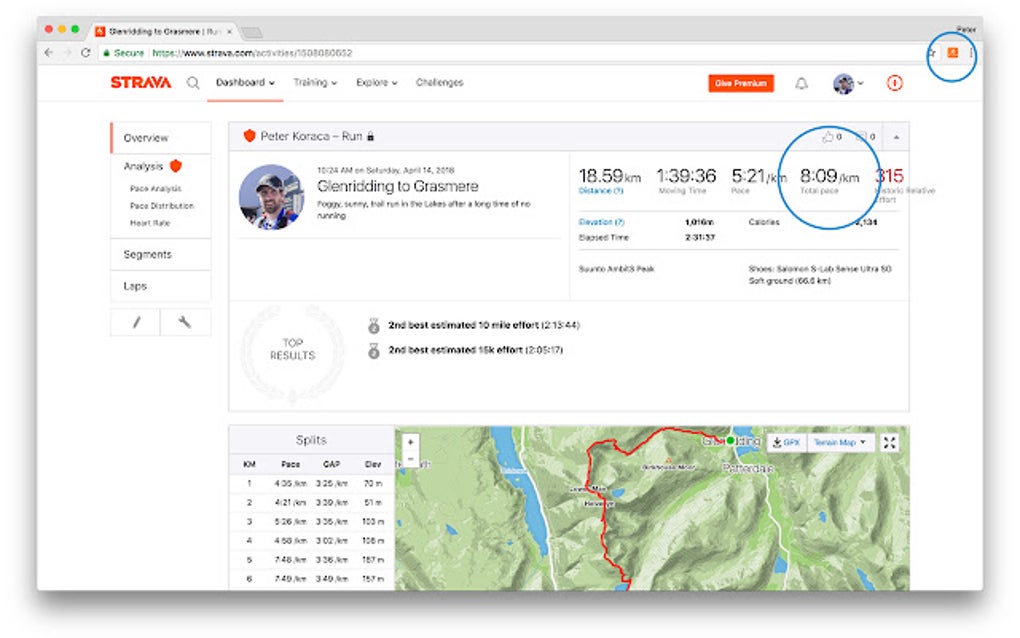Download the activity with the GPX link
1020x638 pixels.
coord(786,441)
